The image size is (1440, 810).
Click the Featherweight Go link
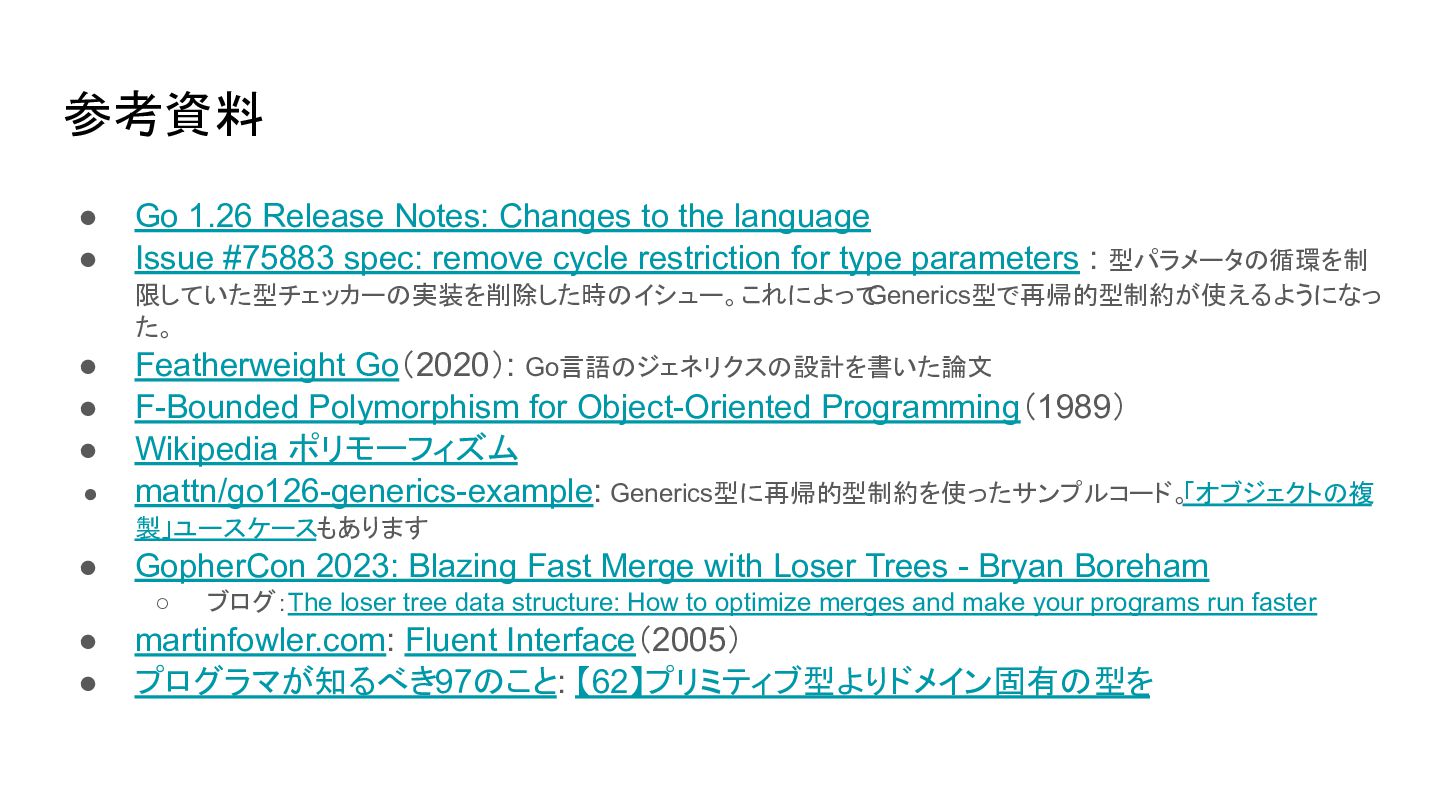click(x=266, y=366)
